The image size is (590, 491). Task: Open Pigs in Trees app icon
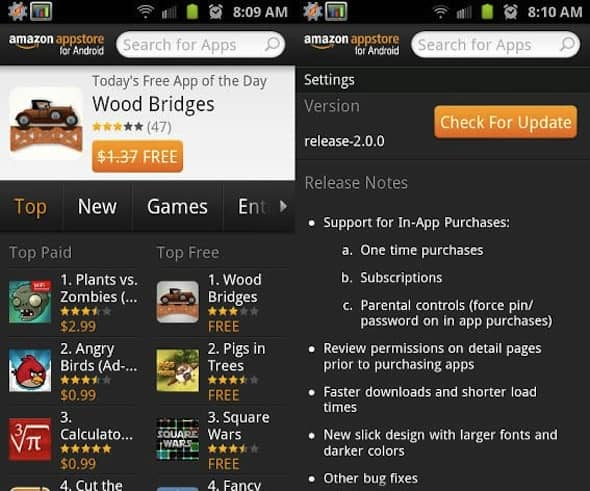point(178,371)
